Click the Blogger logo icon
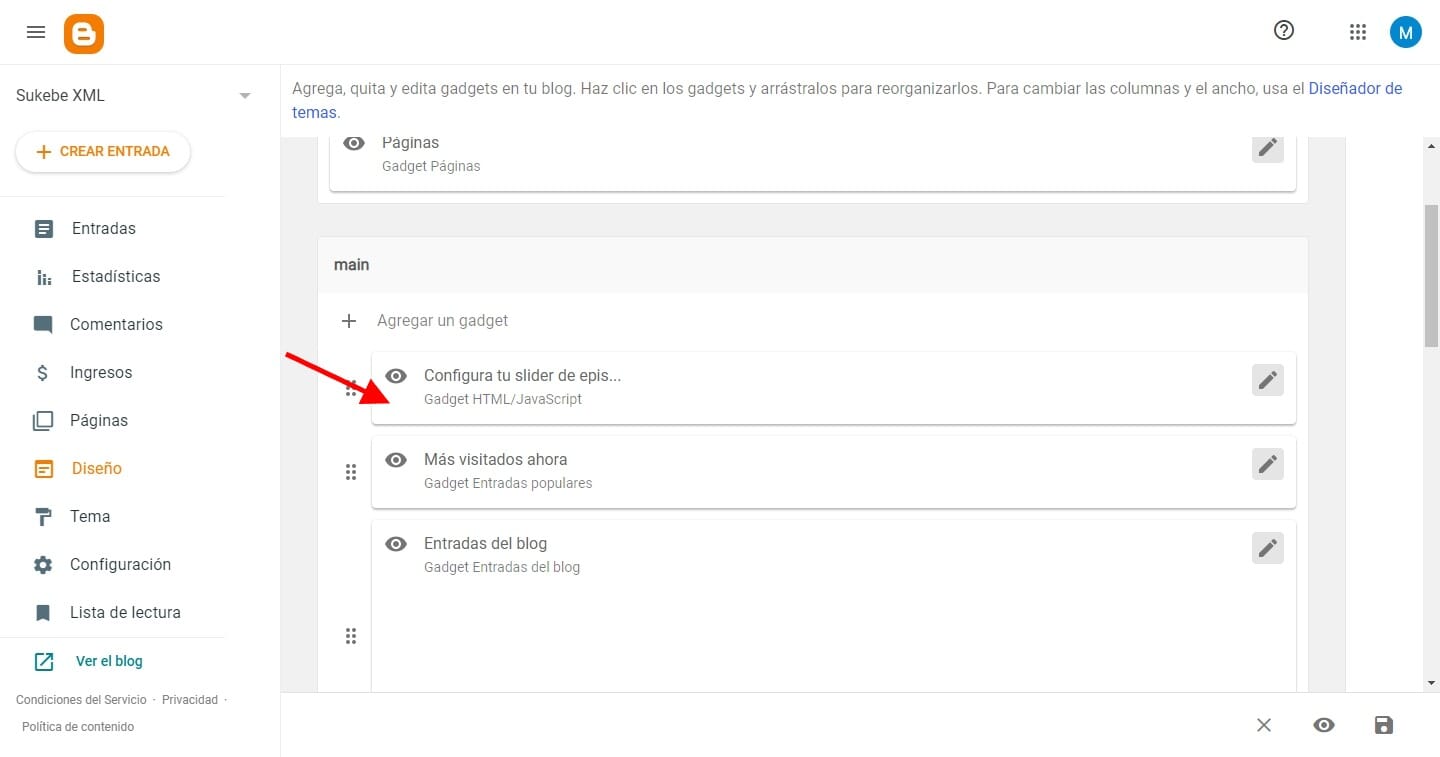The height and width of the screenshot is (757, 1440). (x=84, y=34)
